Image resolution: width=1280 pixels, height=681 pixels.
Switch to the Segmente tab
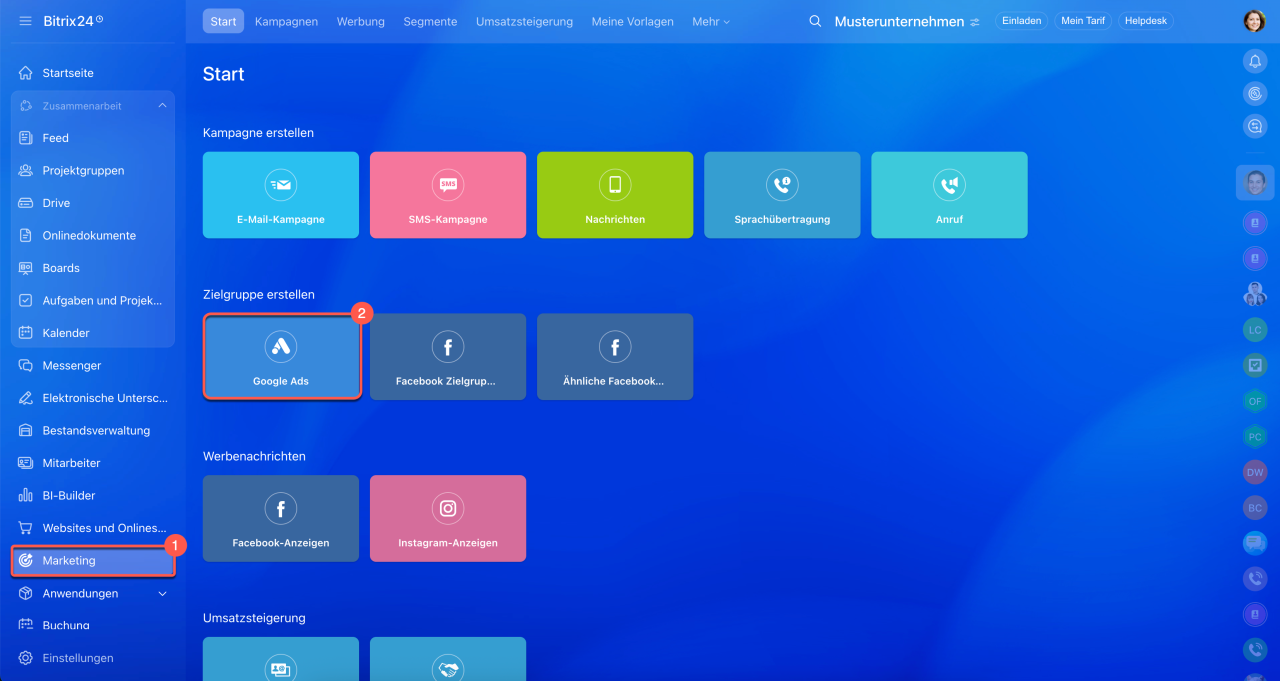click(x=430, y=21)
